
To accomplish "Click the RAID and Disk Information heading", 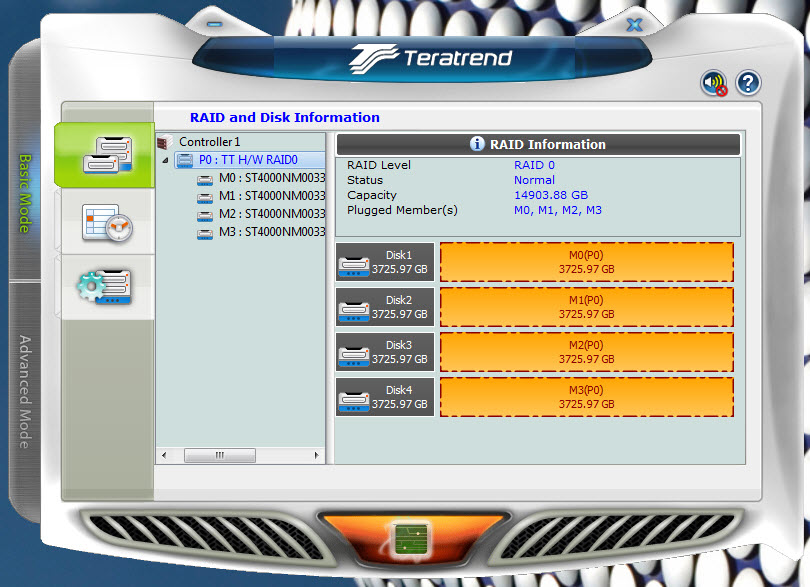I will pos(285,118).
